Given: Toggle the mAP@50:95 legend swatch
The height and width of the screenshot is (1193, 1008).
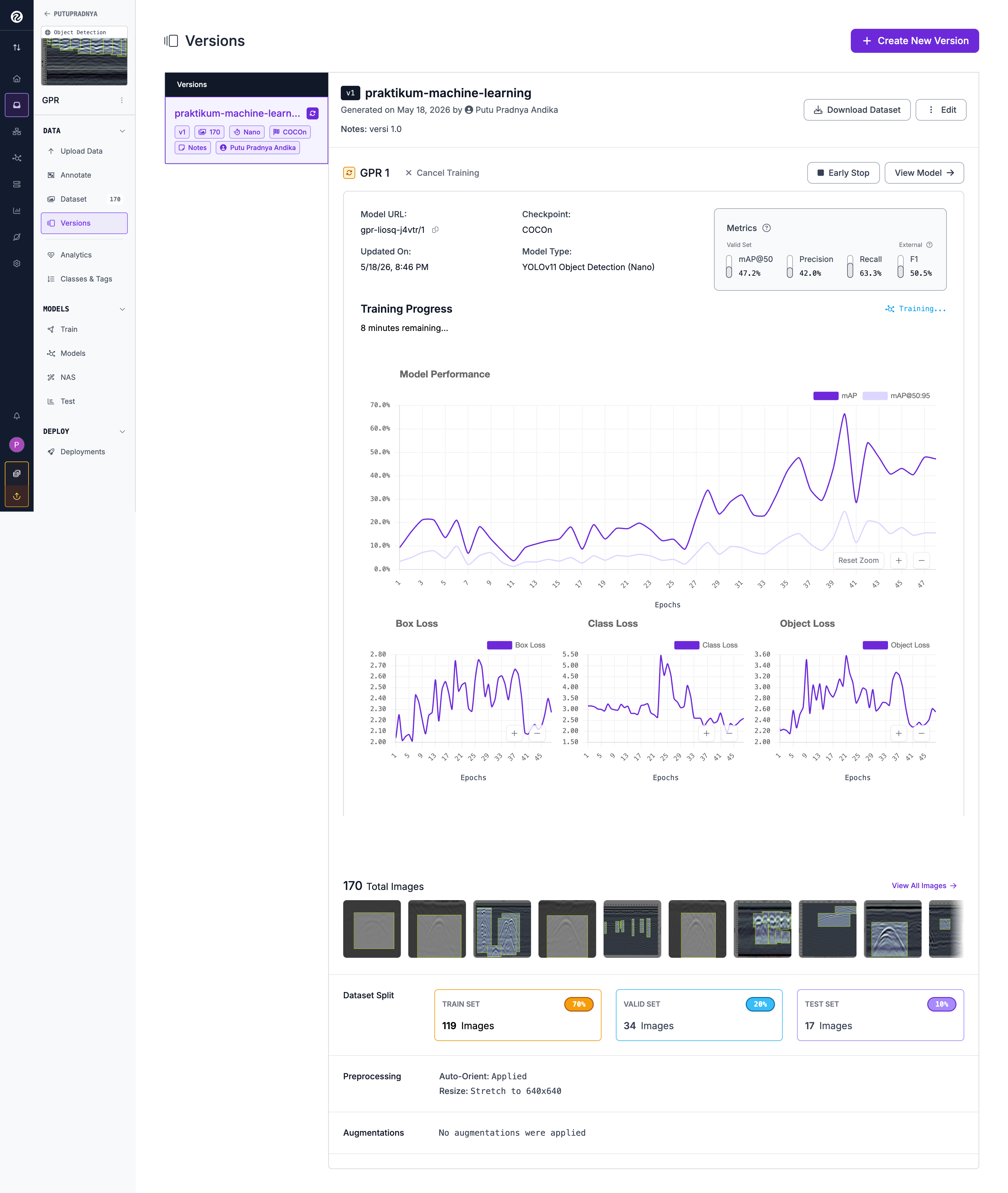Looking at the screenshot, I should [x=875, y=395].
